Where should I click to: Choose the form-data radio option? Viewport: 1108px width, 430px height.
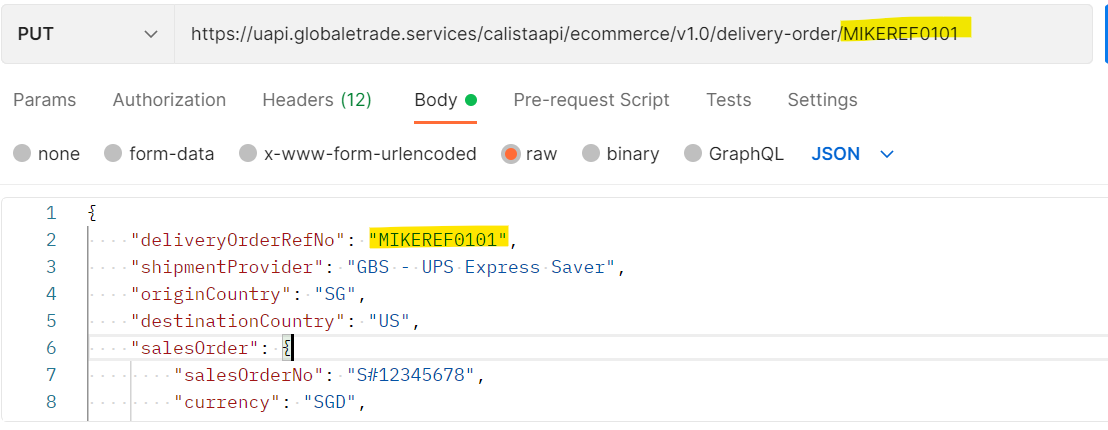click(113, 154)
